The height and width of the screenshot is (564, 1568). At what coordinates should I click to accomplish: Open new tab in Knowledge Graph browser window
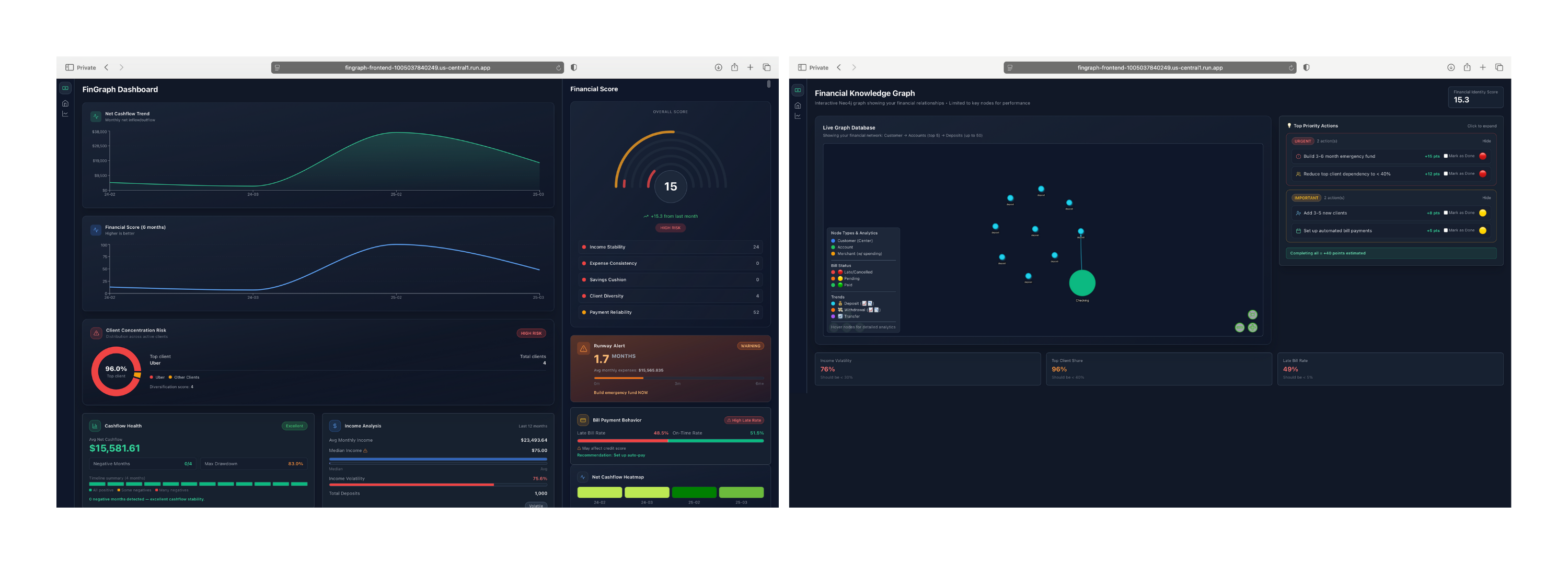click(x=1483, y=67)
